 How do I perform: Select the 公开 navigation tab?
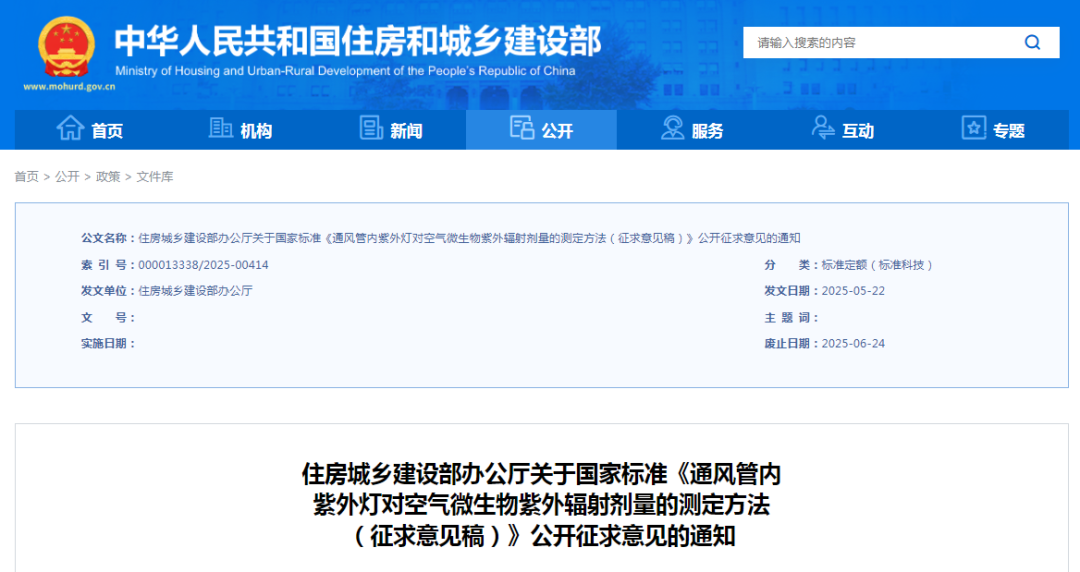(x=541, y=130)
